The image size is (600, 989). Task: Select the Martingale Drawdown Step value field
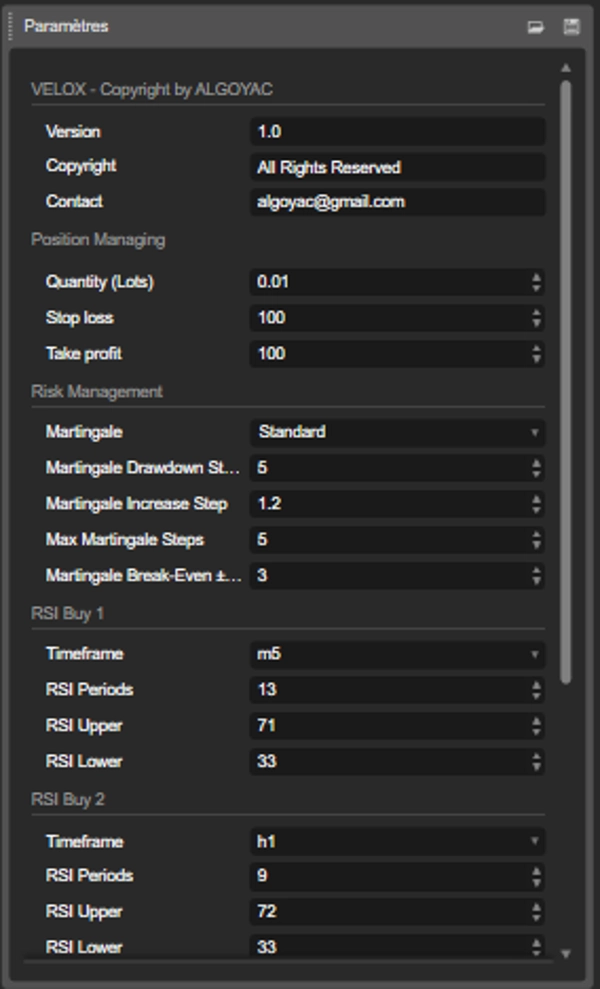[x=388, y=468]
